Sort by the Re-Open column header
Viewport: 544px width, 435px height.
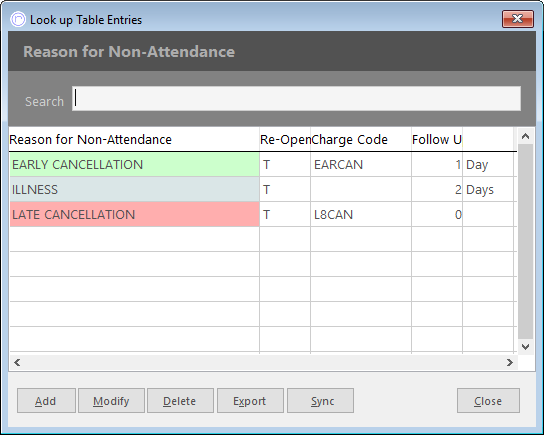click(285, 139)
